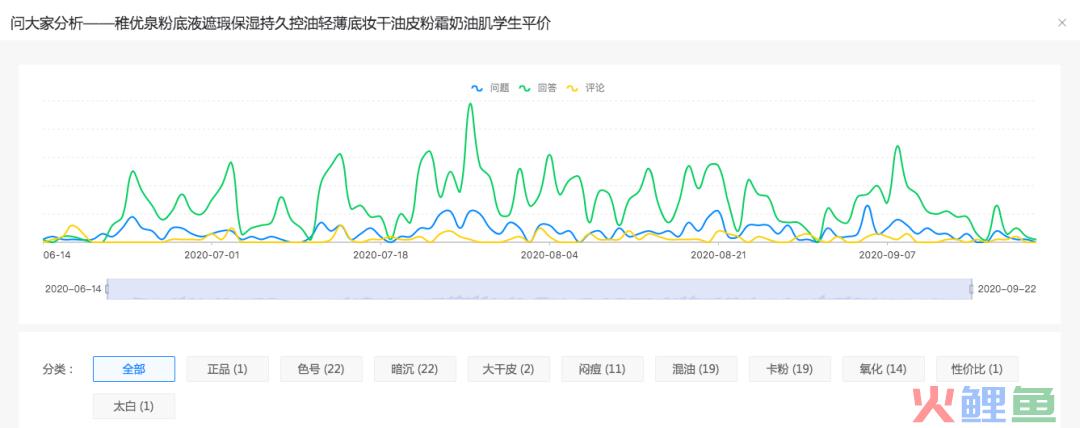This screenshot has height=428, width=1080.
Task: Select the 全部 category filter
Action: (x=134, y=369)
